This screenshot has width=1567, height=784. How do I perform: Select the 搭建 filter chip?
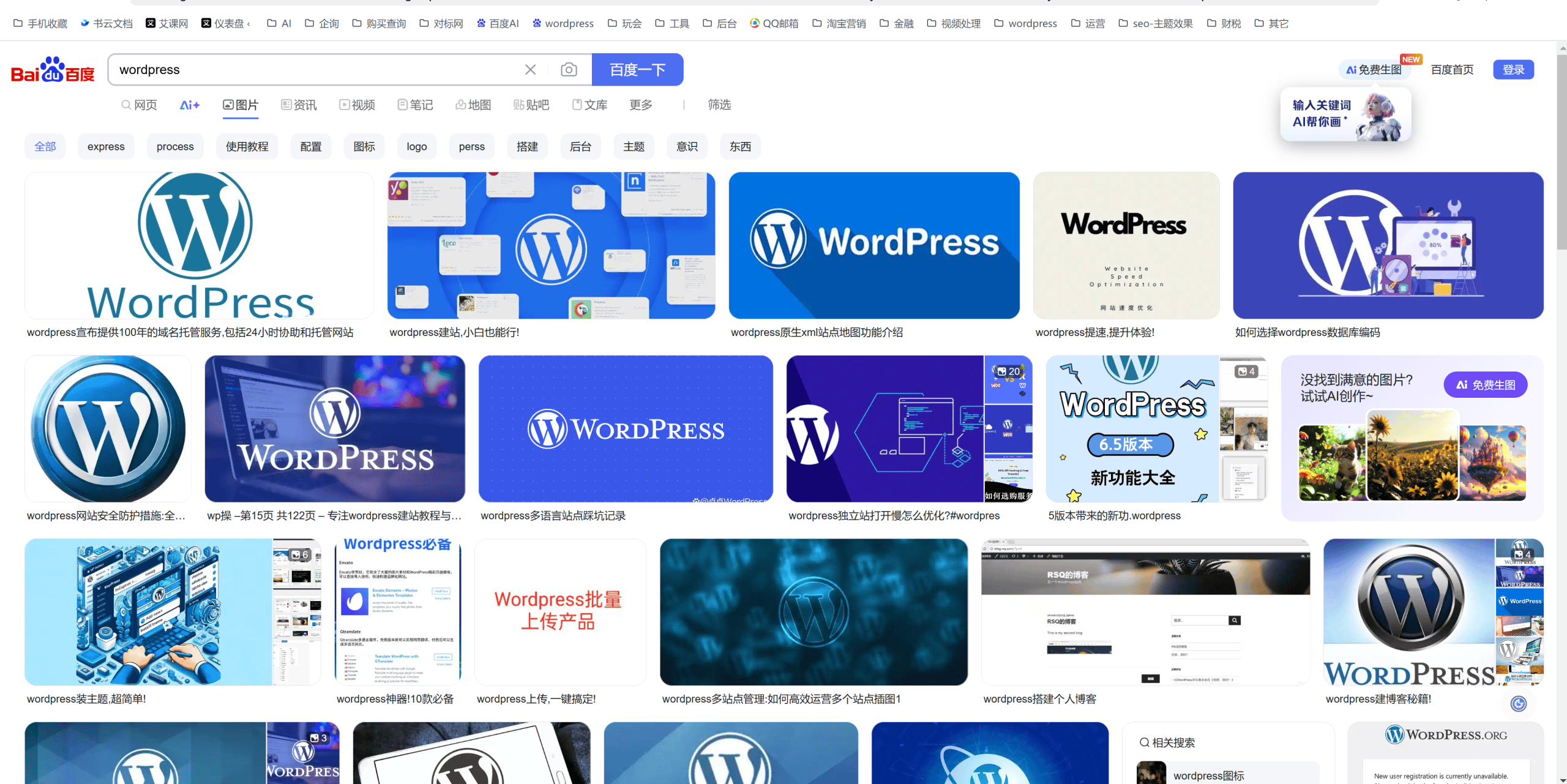(x=528, y=147)
